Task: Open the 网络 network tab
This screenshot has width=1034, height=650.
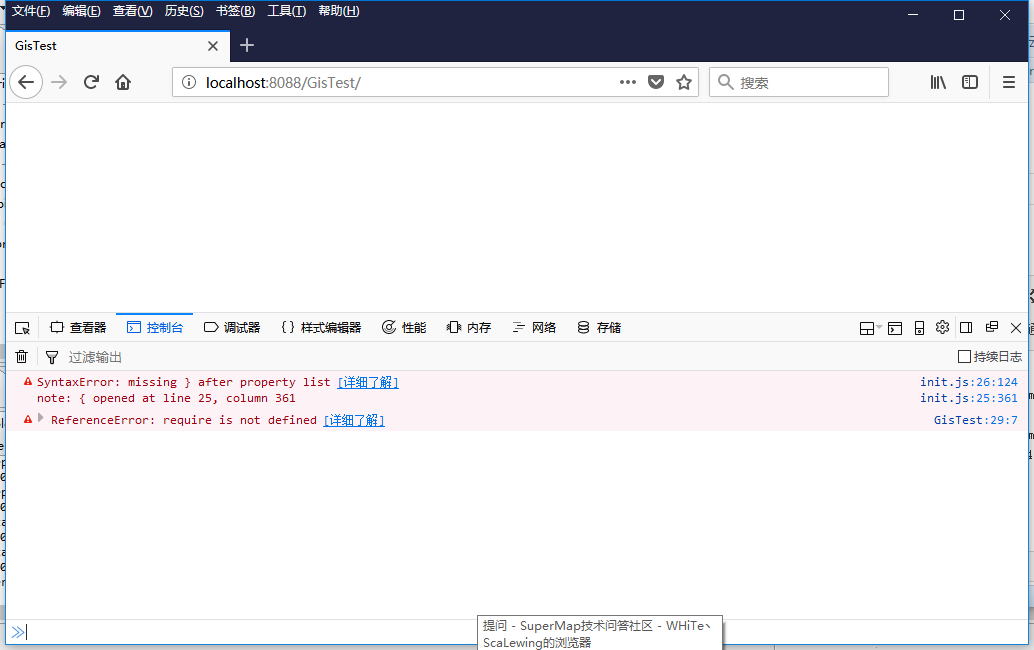Action: point(534,328)
